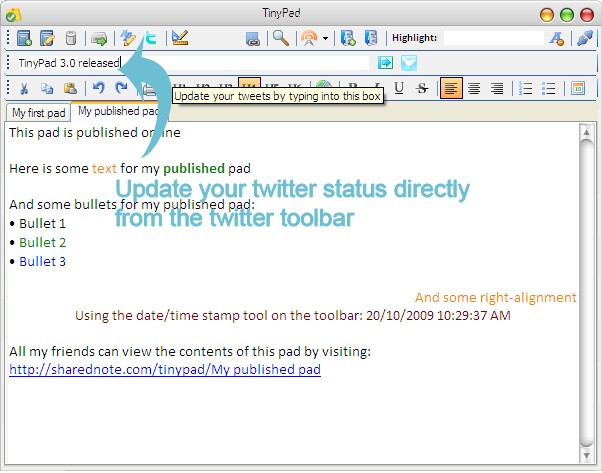The image size is (602, 473).
Task: Toggle strikethrough formatting
Action: [x=422, y=89]
